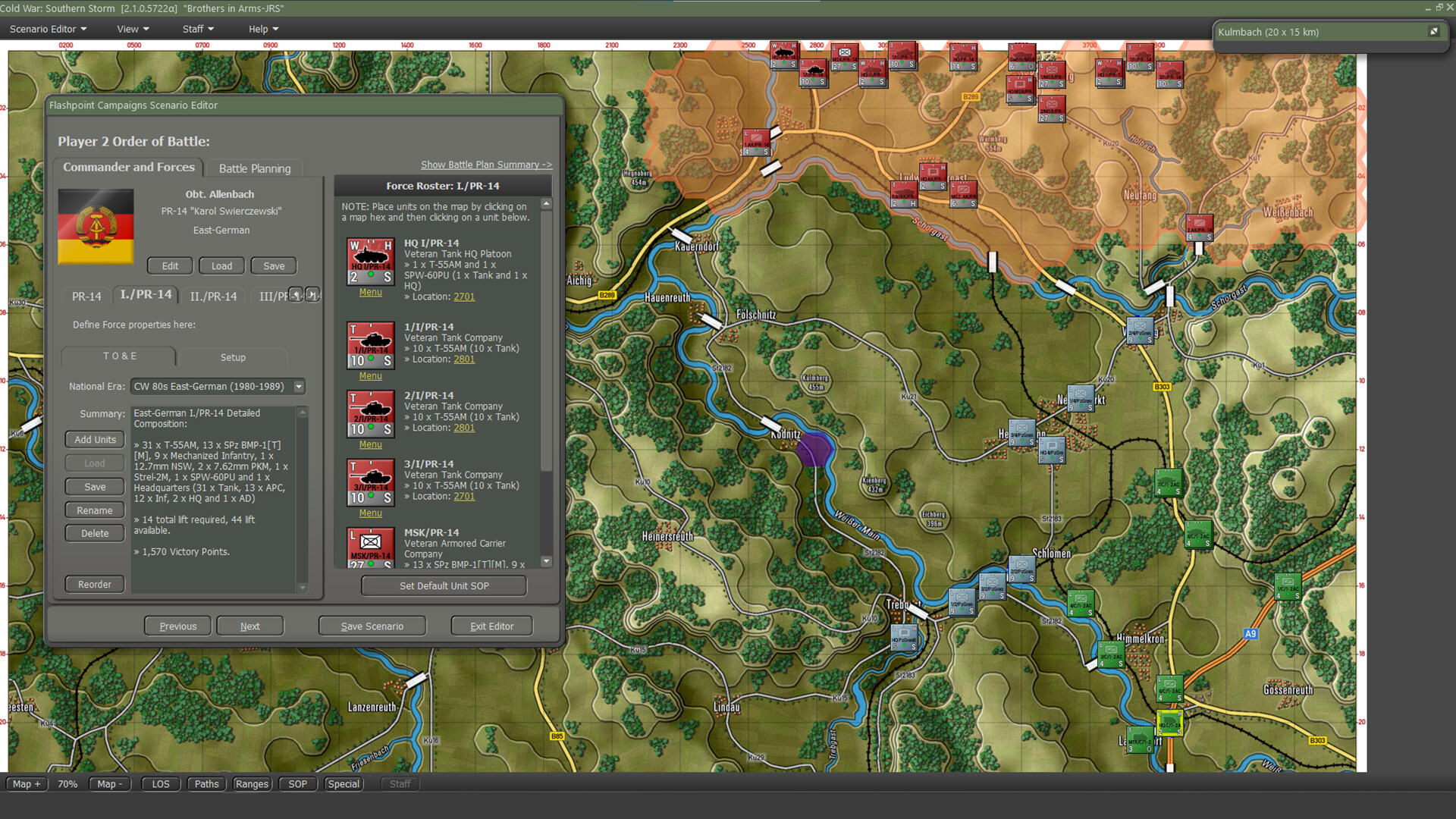Open the National Era dropdown

(298, 386)
